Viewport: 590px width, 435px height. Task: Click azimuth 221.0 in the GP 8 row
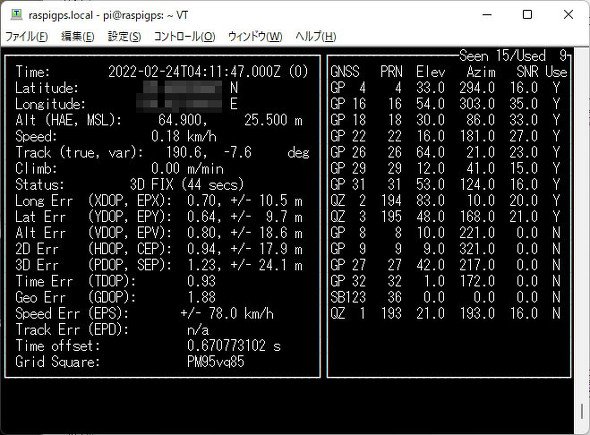pos(477,233)
